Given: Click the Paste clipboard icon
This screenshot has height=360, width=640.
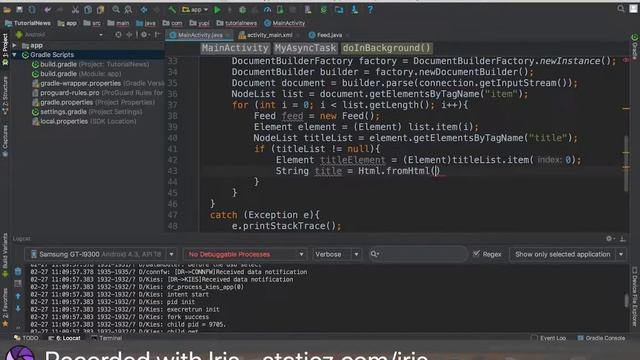Looking at the screenshot, I should pos(100,9).
